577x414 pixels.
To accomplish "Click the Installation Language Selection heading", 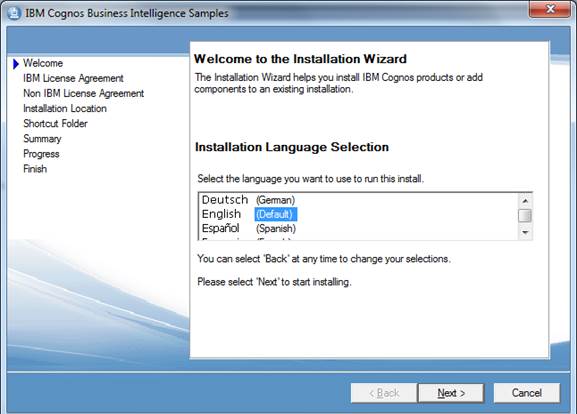I will pyautogui.click(x=292, y=147).
